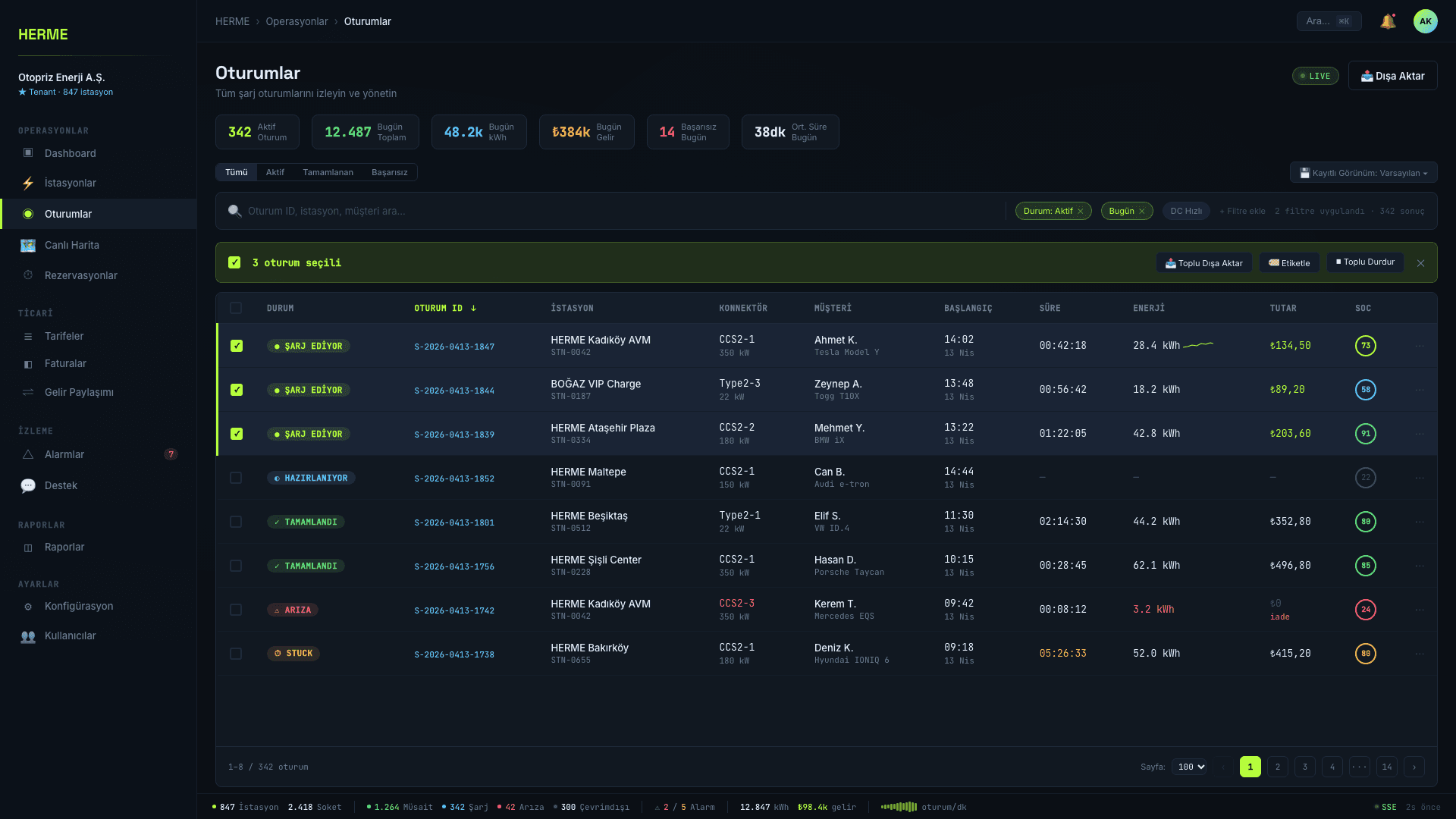Open the page size dropdown showing 100
1456x819 pixels.
(x=1189, y=767)
